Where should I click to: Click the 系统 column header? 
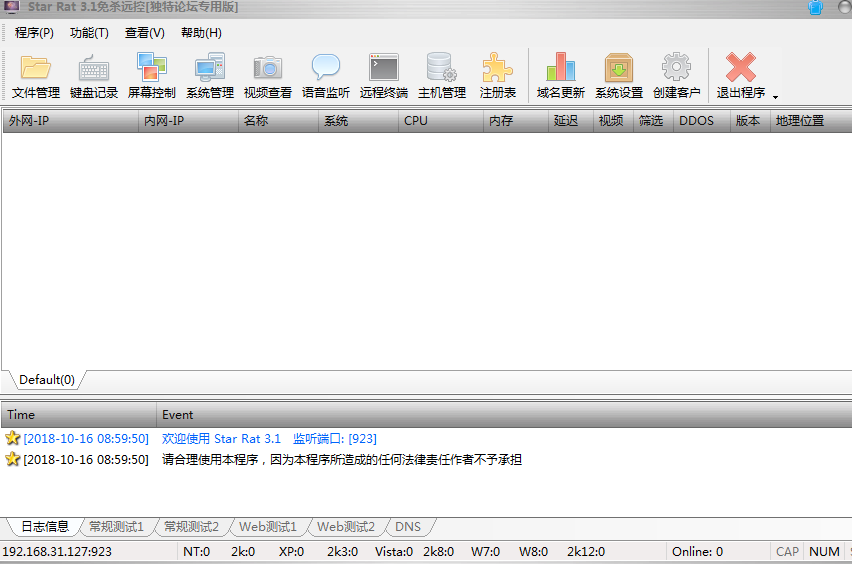358,121
